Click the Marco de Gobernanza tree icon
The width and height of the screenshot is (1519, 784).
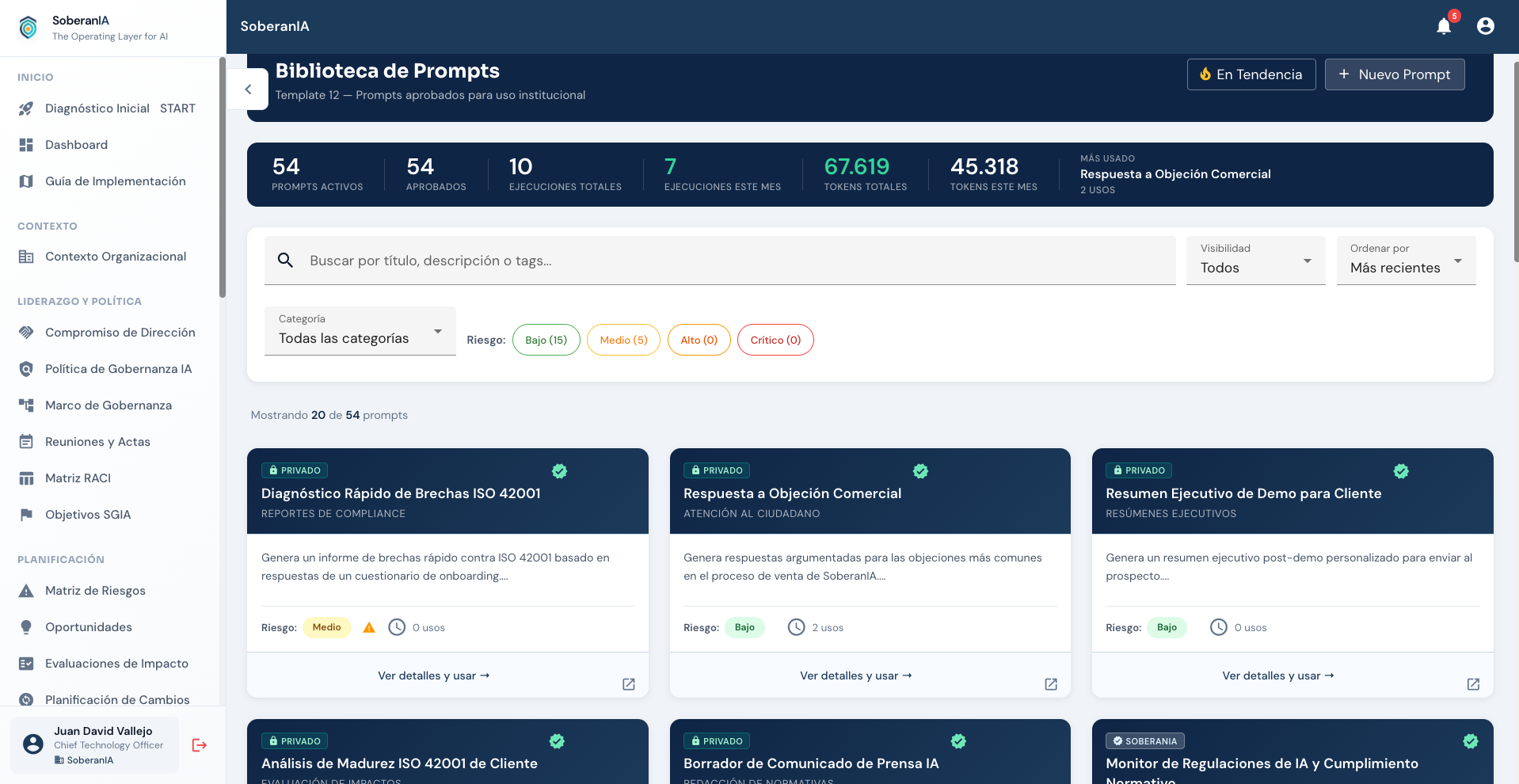point(26,405)
